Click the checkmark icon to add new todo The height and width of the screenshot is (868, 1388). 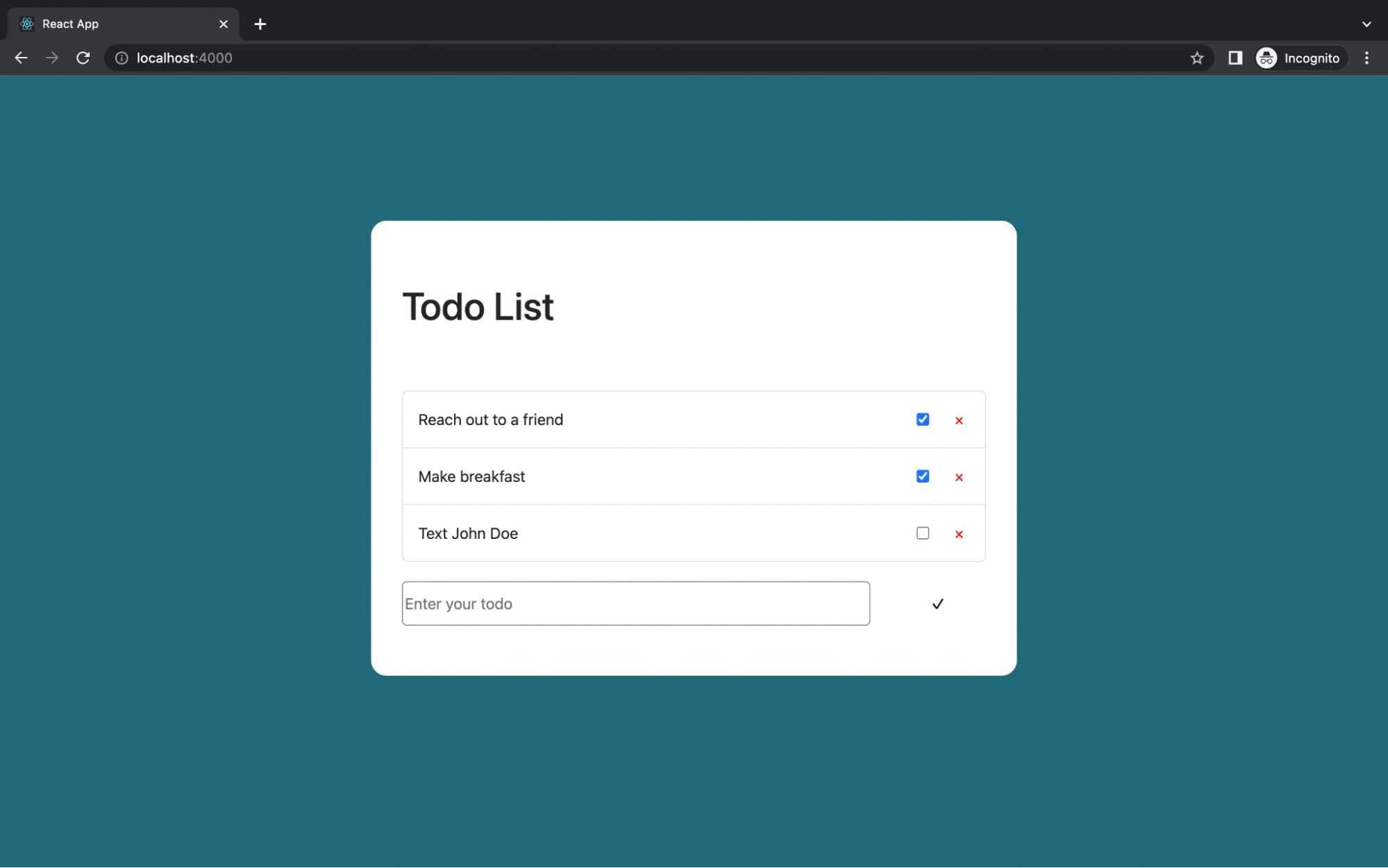(937, 603)
